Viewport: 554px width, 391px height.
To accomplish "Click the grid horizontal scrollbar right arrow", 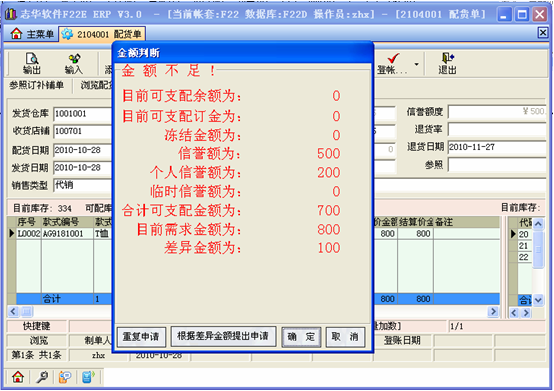I will point(493,312).
